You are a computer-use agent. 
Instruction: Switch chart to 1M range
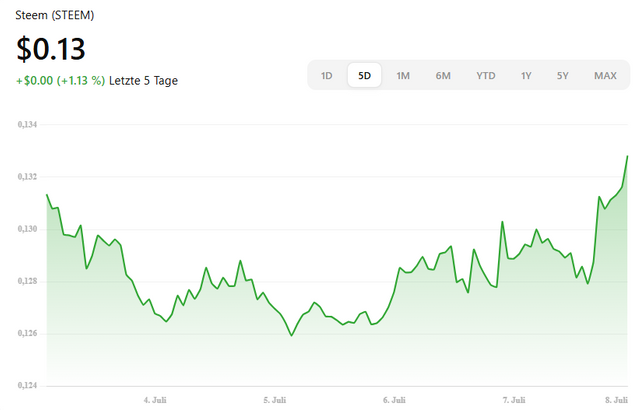tap(403, 75)
